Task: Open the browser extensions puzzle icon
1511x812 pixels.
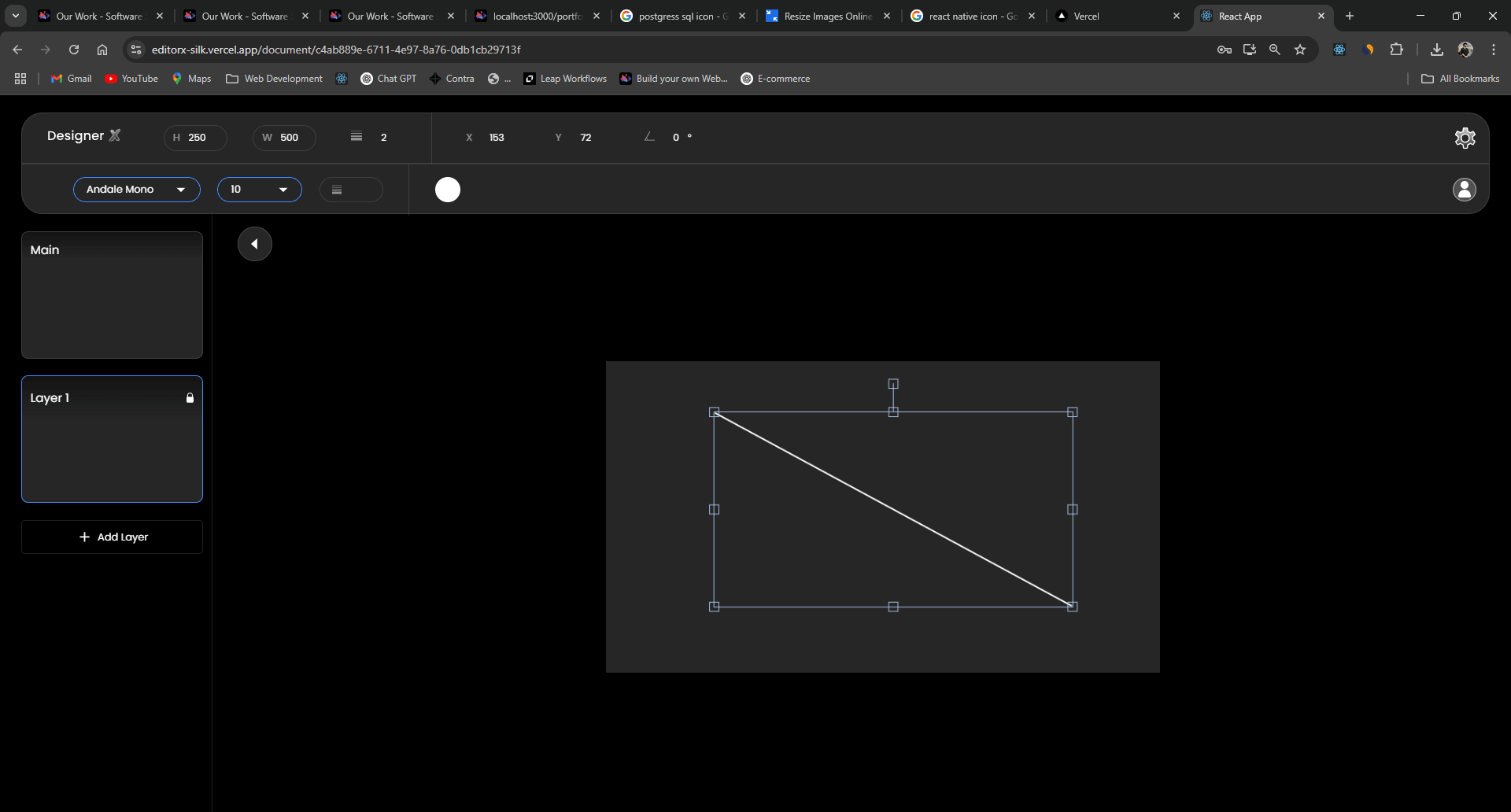Action: [x=1397, y=50]
